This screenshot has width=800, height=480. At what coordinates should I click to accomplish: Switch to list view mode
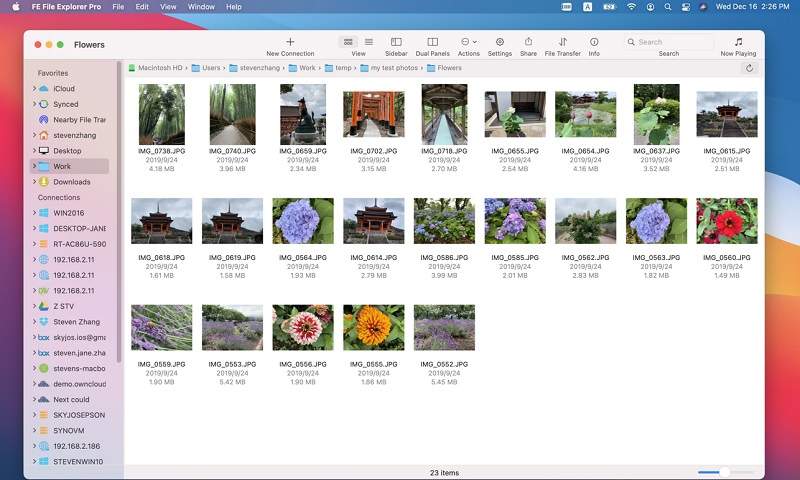tap(369, 42)
